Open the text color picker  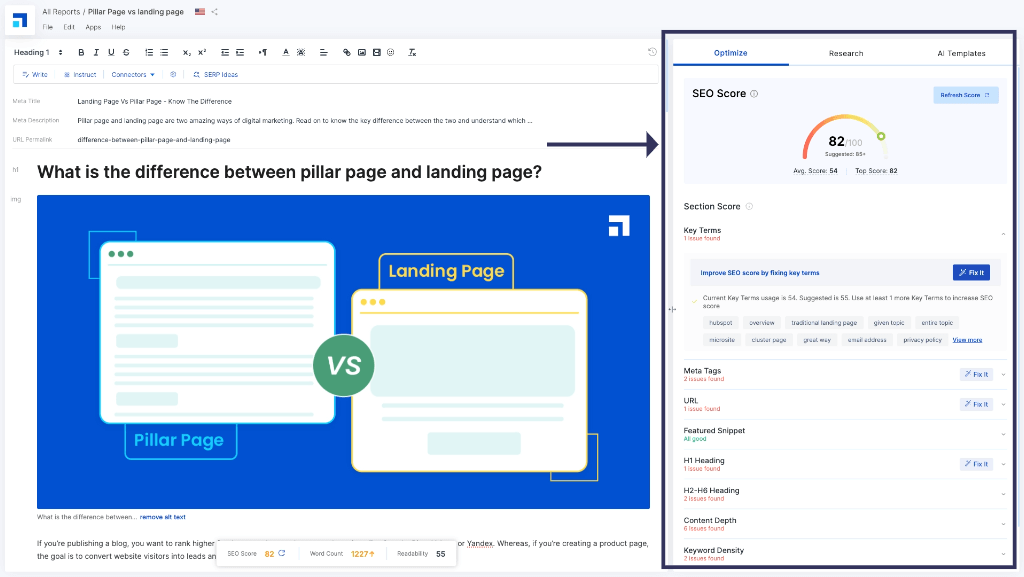(x=285, y=53)
